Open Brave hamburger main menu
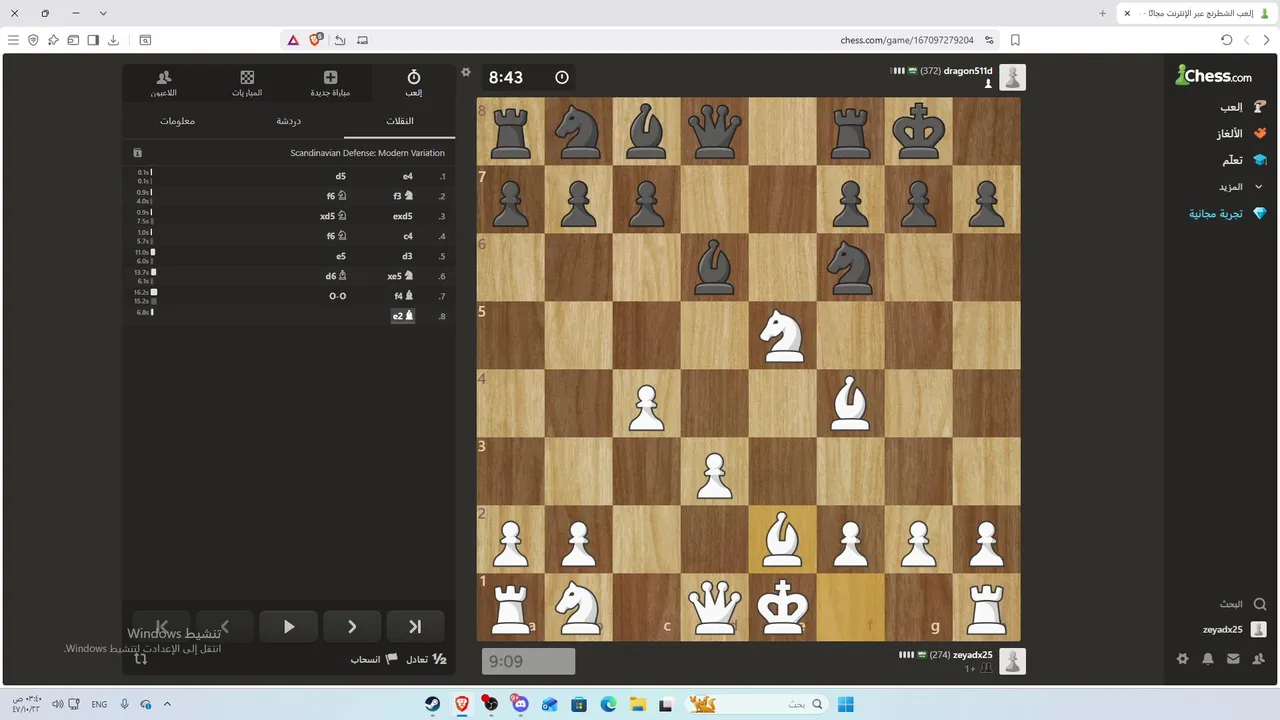Screen dimensions: 1280x720 pos(12,40)
